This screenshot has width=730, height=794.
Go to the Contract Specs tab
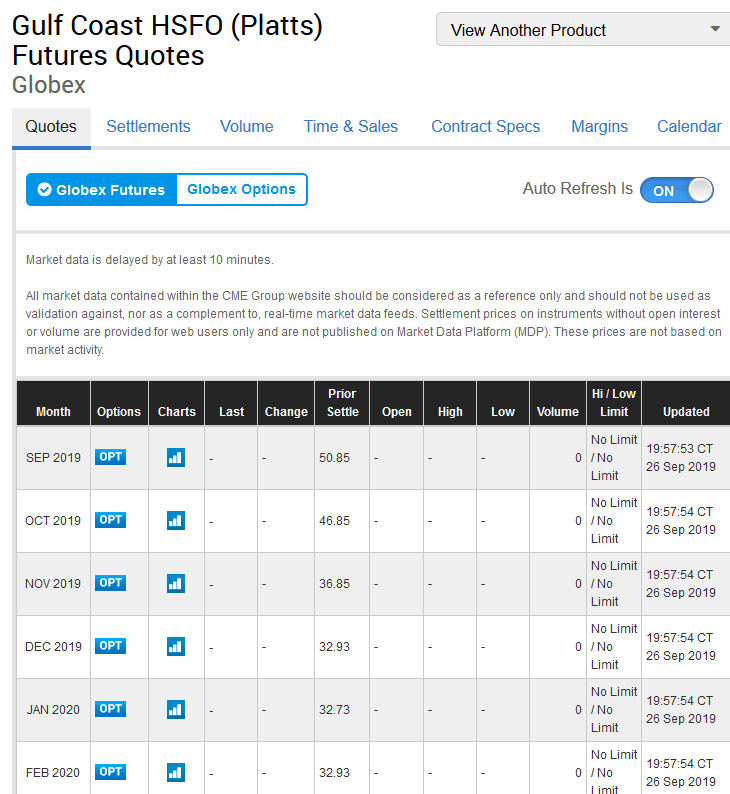(x=485, y=127)
